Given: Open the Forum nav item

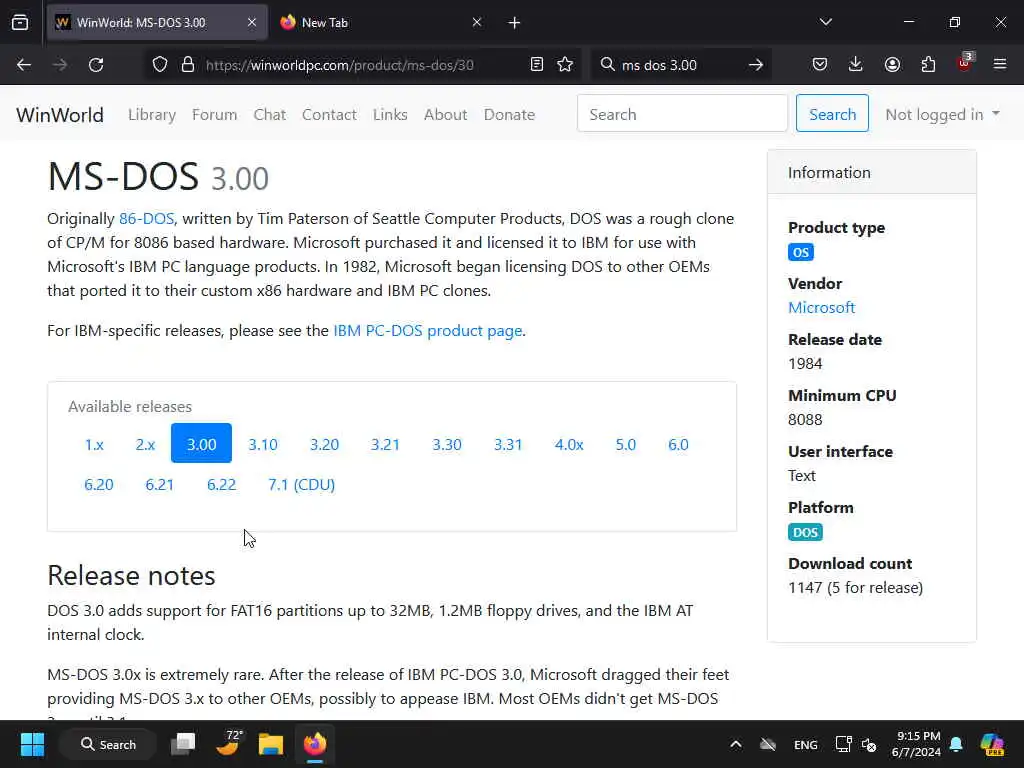Looking at the screenshot, I should tap(214, 115).
